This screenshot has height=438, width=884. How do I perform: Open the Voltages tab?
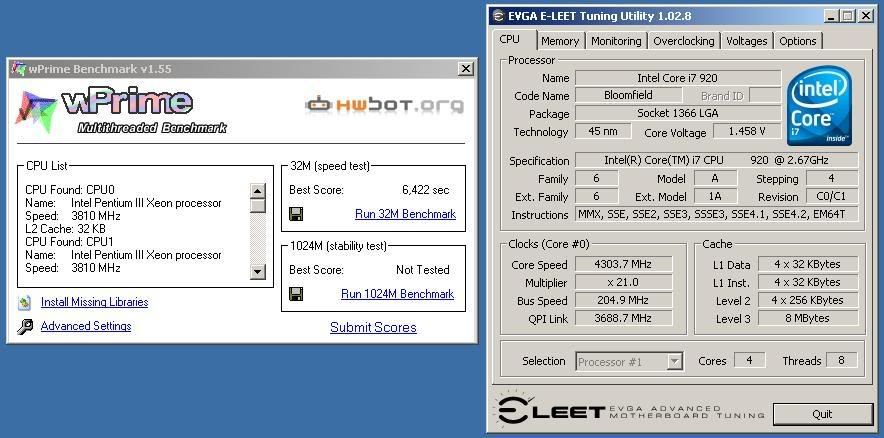coord(746,41)
